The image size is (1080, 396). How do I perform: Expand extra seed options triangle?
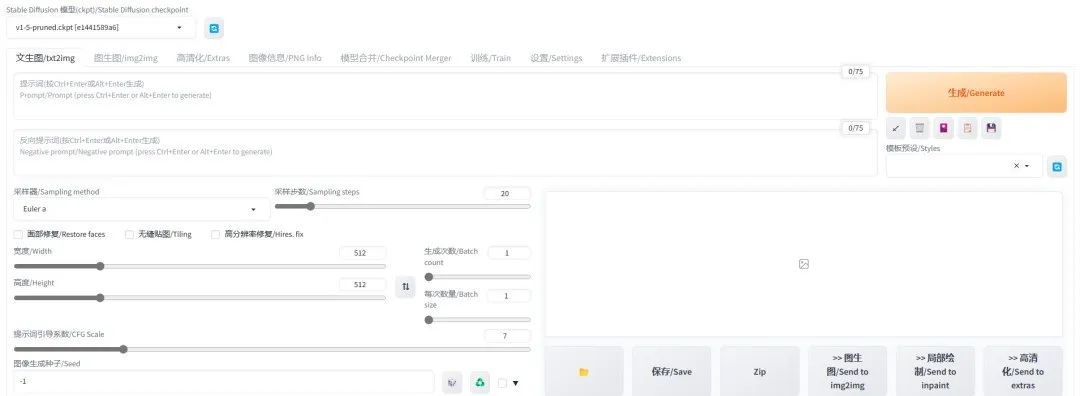point(515,384)
